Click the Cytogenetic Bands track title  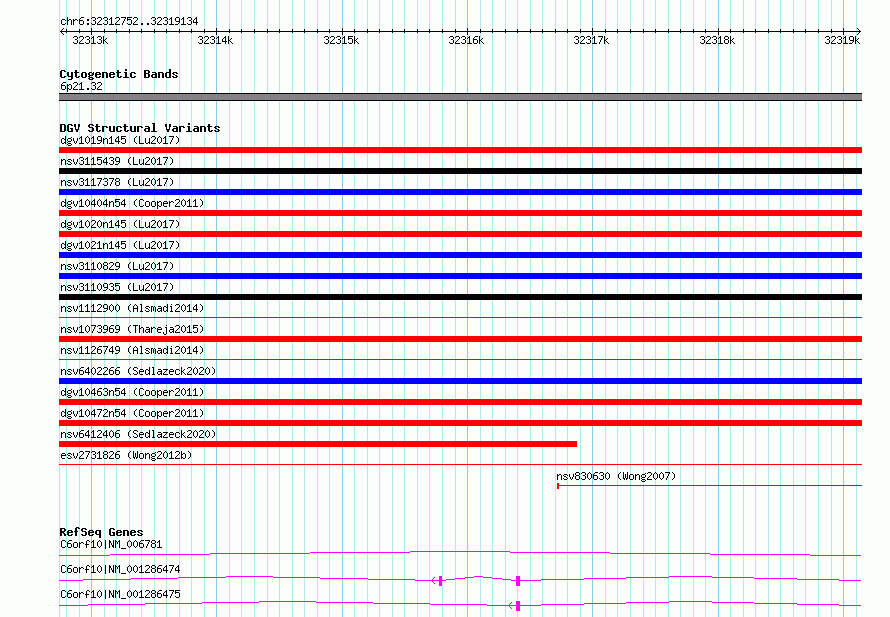coord(119,74)
